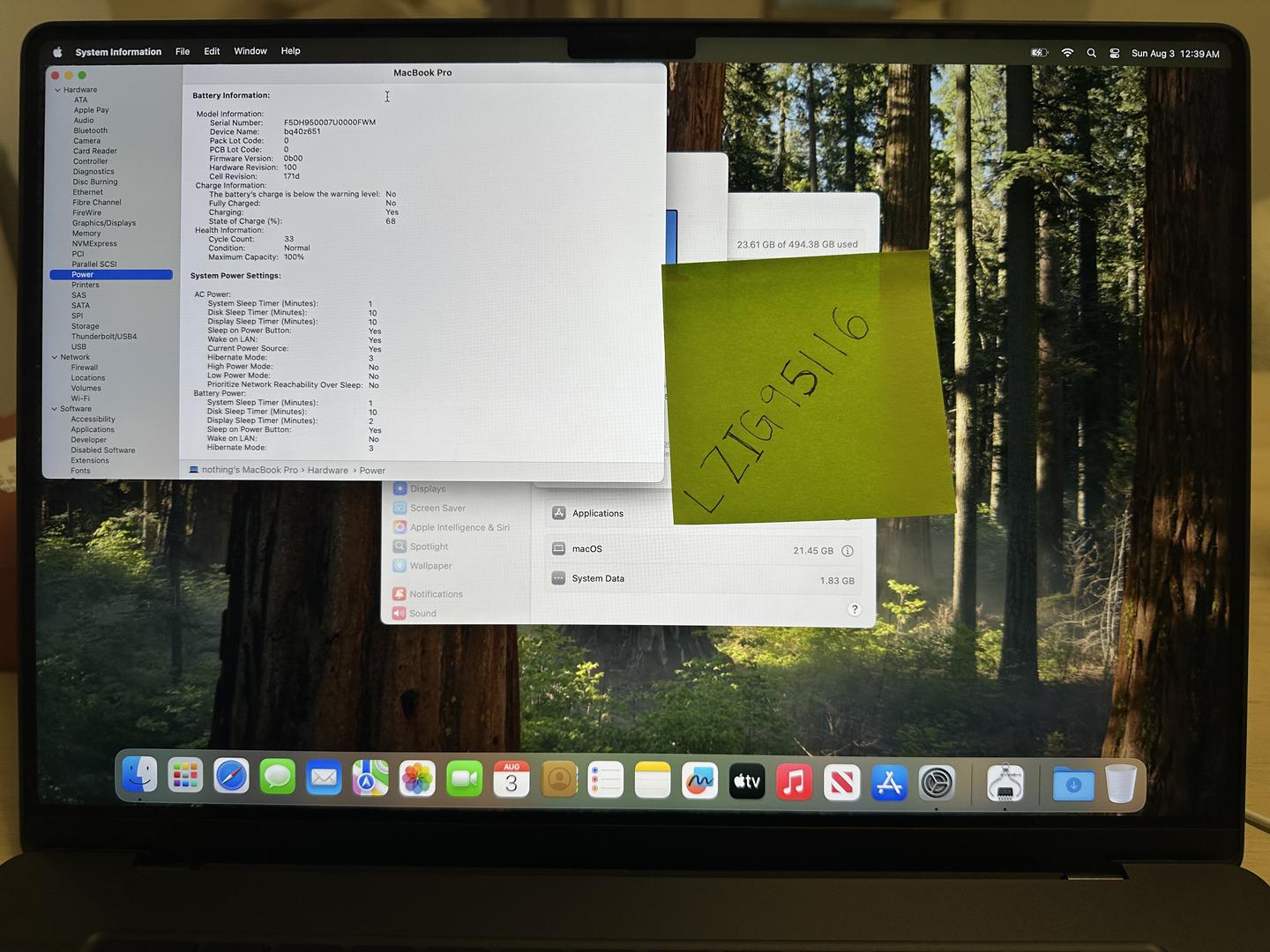
Task: Click battery status icon in menu bar
Action: pyautogui.click(x=1039, y=53)
